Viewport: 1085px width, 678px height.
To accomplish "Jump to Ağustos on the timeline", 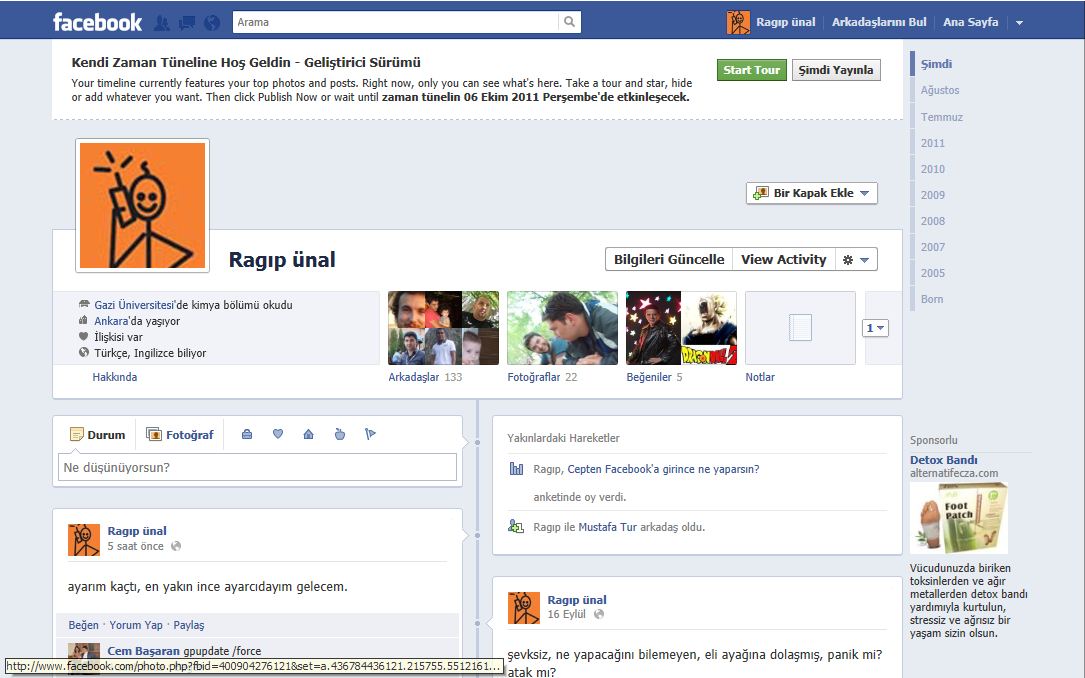I will 940,90.
